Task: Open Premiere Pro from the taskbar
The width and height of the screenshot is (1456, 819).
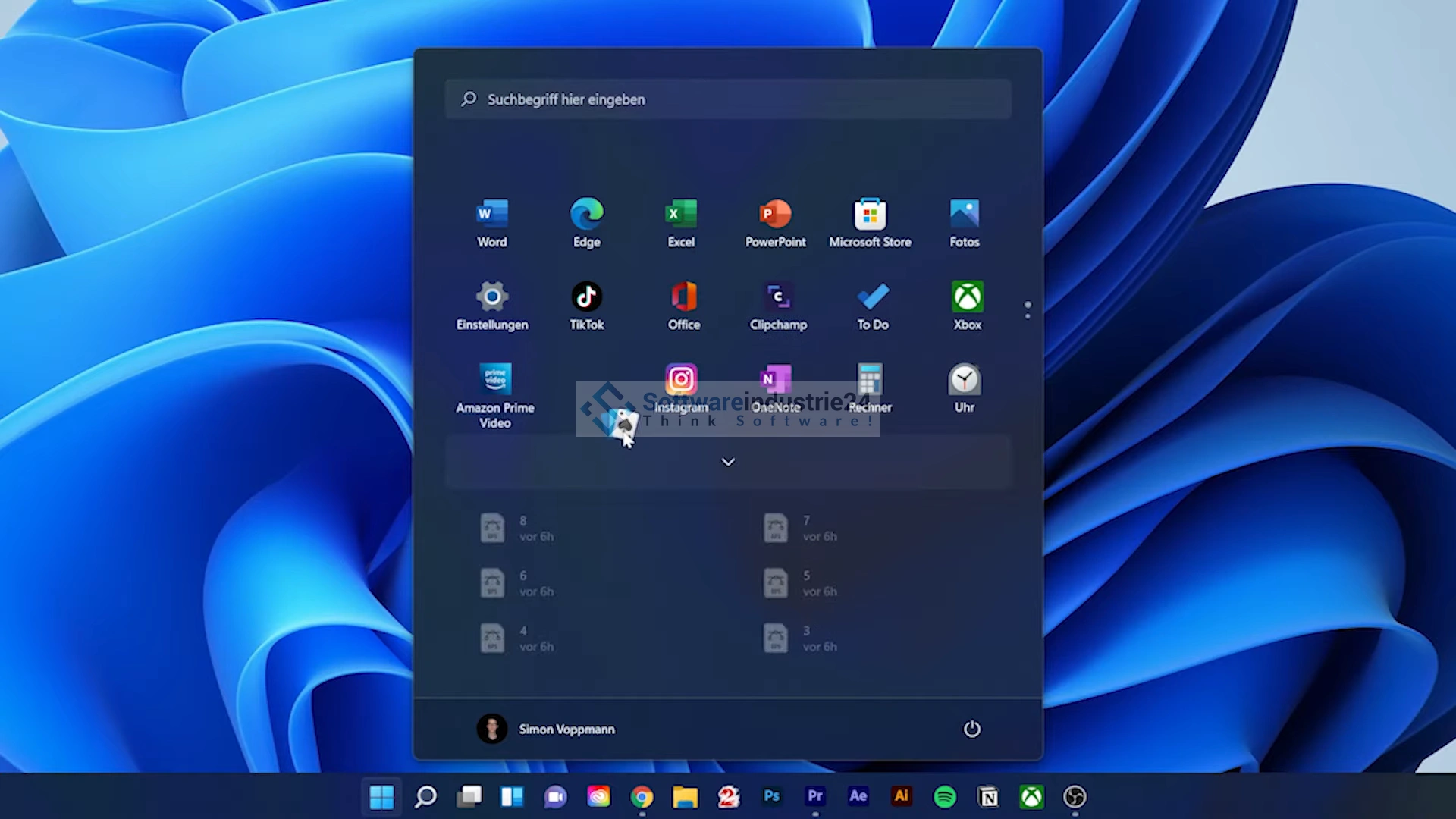Action: pyautogui.click(x=814, y=796)
